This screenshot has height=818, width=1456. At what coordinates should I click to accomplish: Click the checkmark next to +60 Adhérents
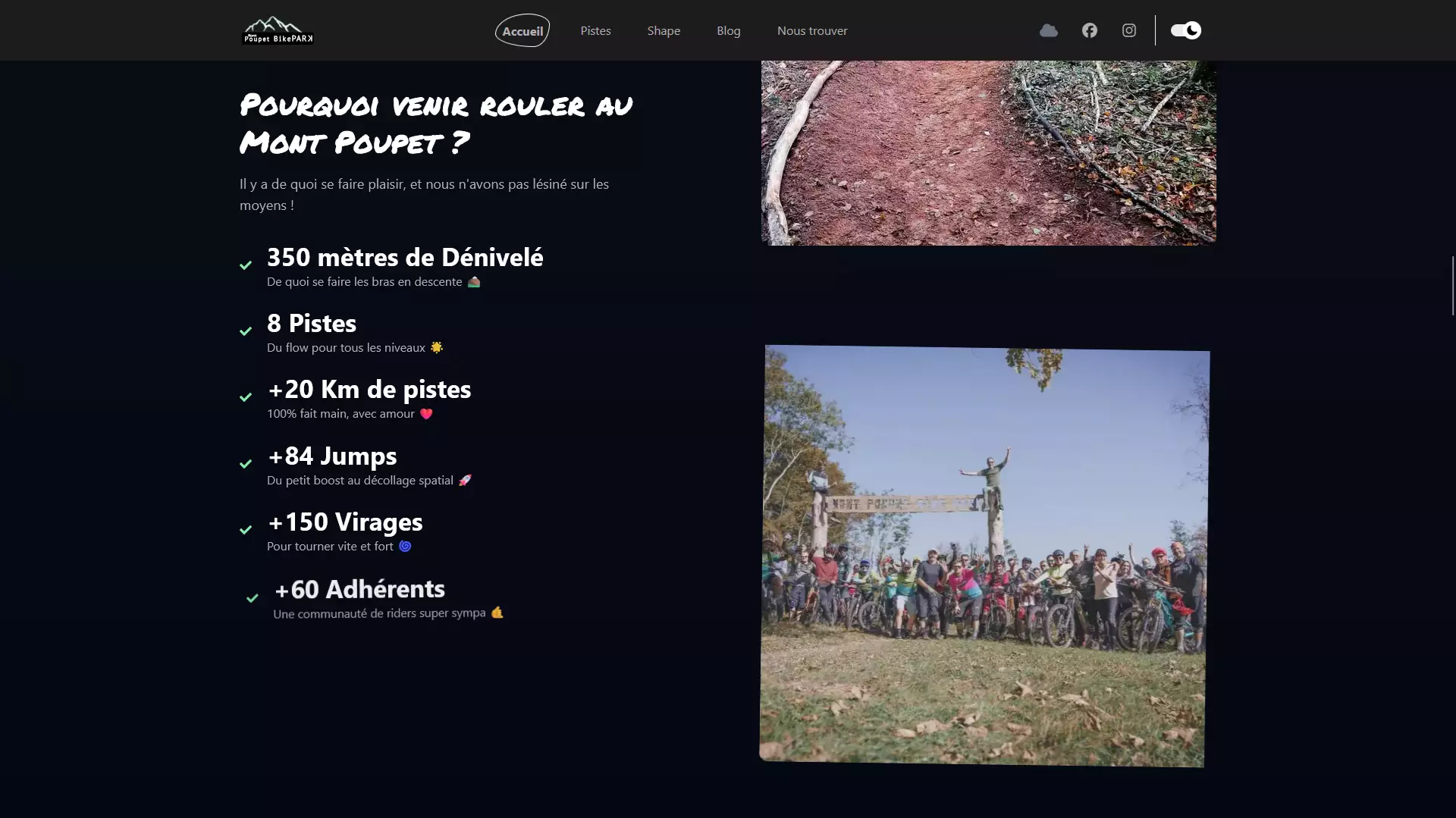pyautogui.click(x=253, y=598)
